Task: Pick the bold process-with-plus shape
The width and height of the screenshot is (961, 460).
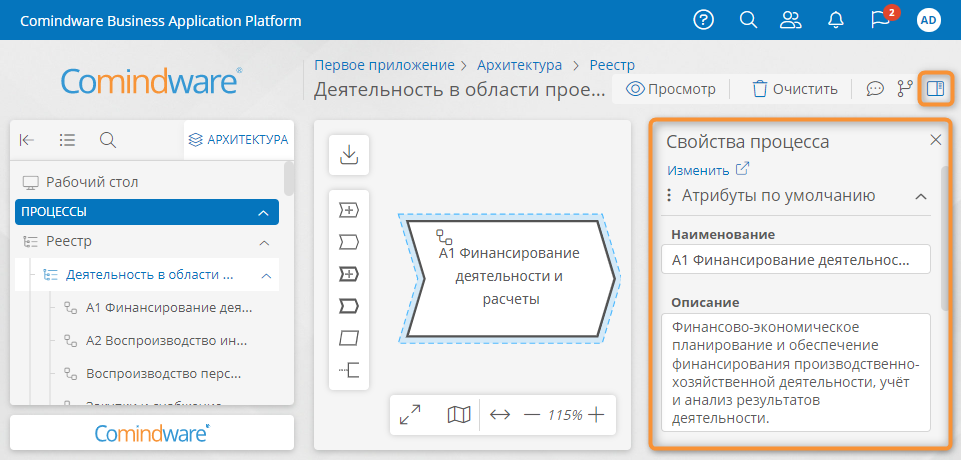Action: [x=349, y=274]
